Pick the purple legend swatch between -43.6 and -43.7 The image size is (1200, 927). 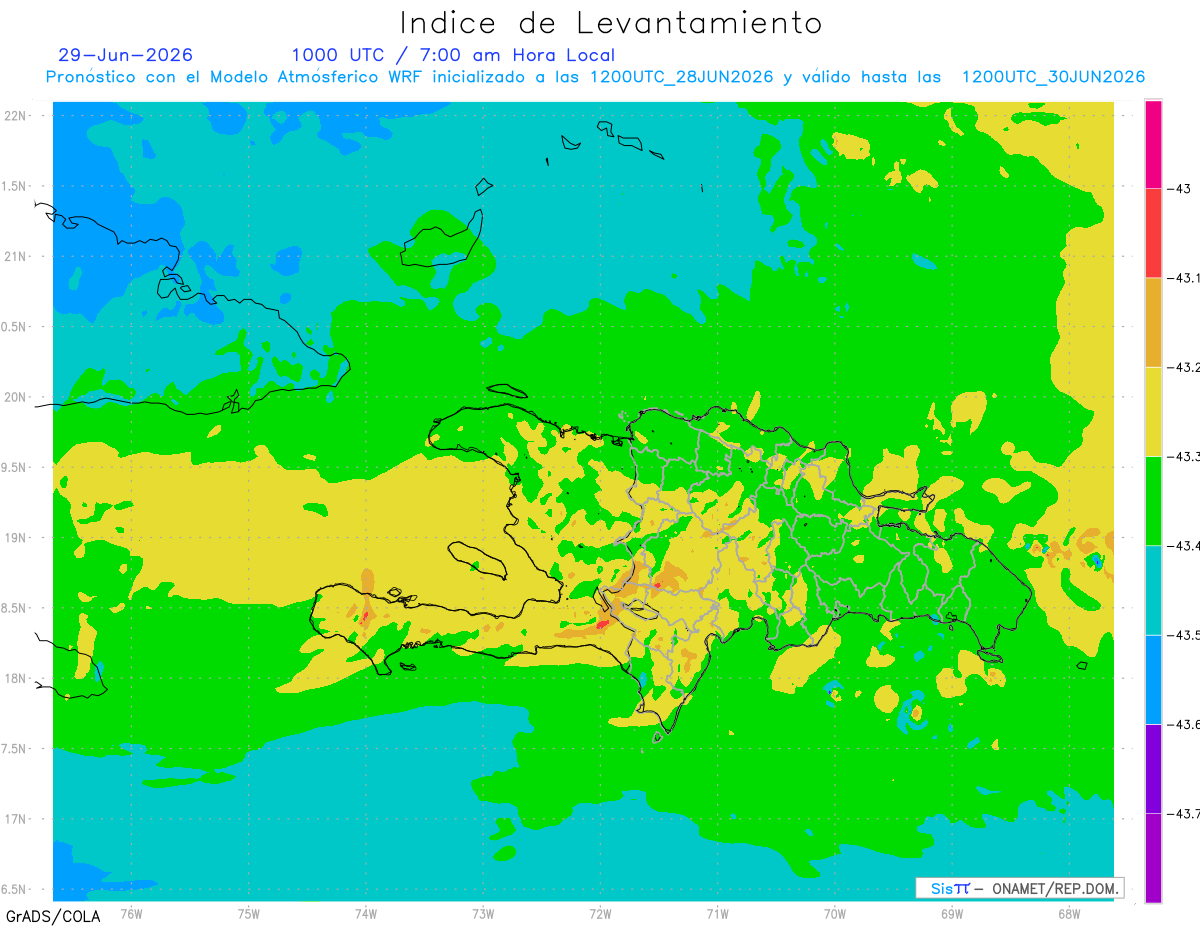[1153, 768]
